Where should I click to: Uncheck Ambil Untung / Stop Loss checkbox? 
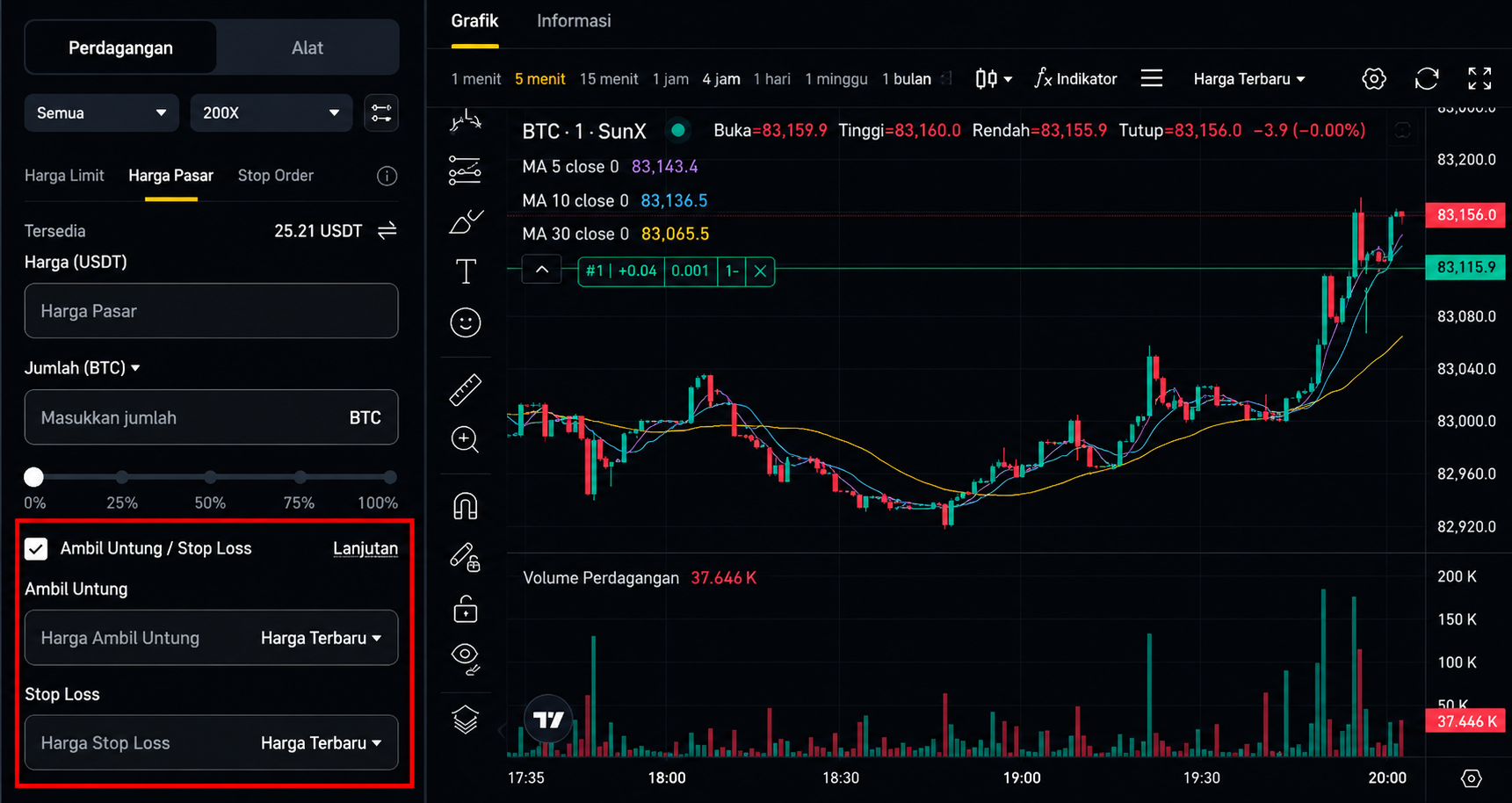tap(36, 549)
